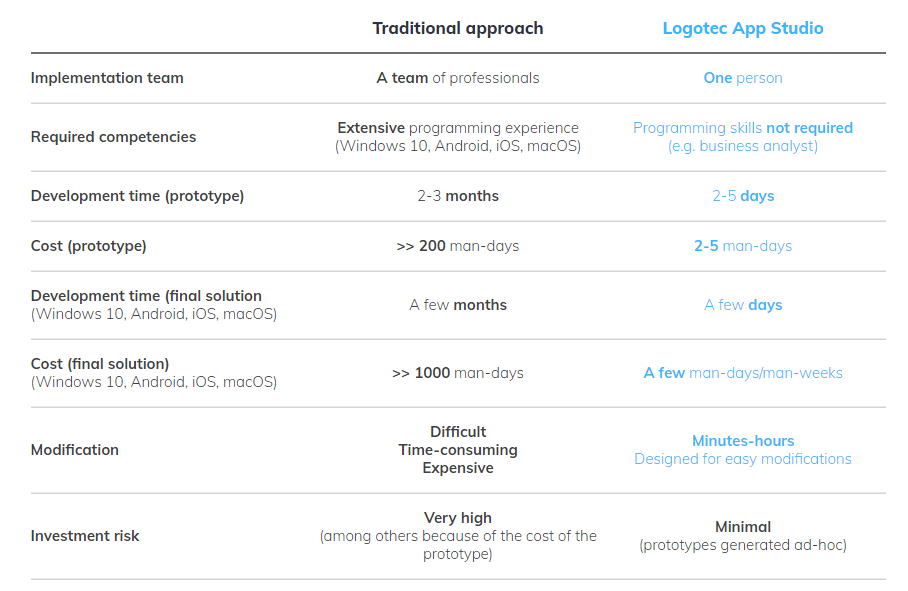This screenshot has width=908, height=591.
Task: Click the 2-5 days cell
Action: point(742,196)
